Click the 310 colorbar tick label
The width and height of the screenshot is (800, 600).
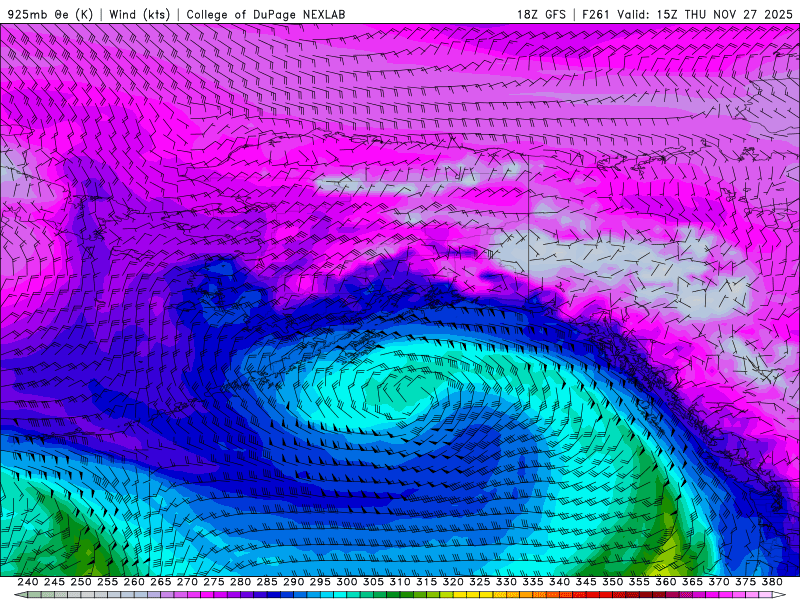tap(399, 582)
